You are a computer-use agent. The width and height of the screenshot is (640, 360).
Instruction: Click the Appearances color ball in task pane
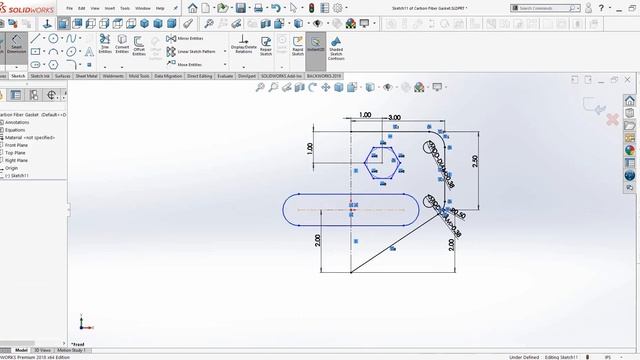(x=629, y=150)
